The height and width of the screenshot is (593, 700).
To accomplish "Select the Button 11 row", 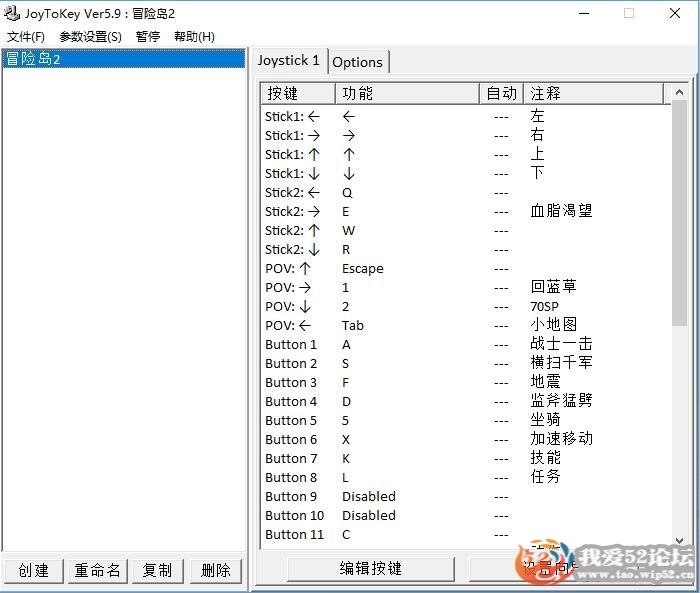I will coord(466,534).
